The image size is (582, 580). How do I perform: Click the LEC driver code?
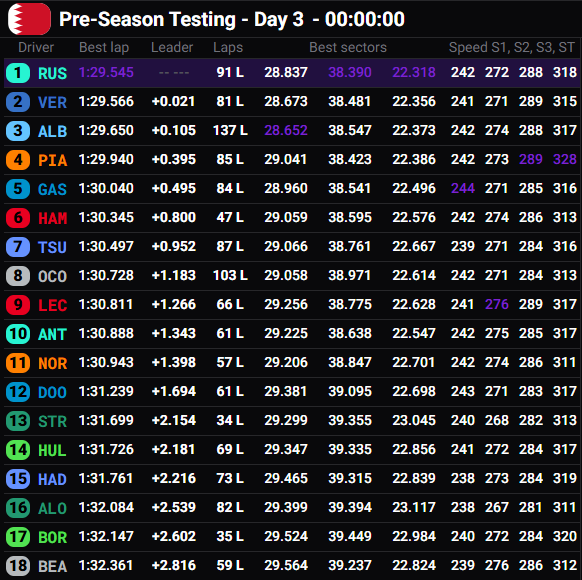[52, 305]
